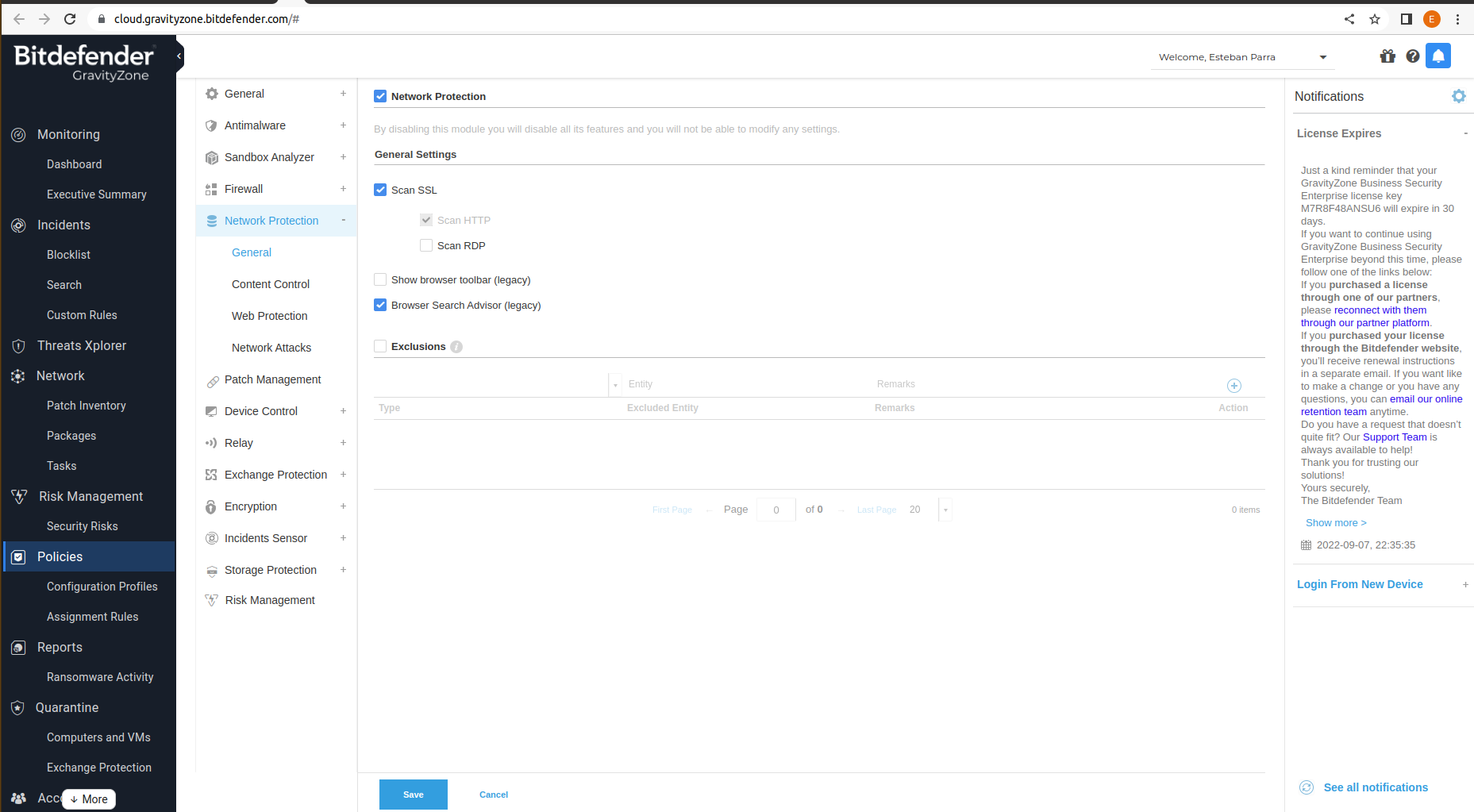Open the help question mark icon
The height and width of the screenshot is (812, 1474).
1412,56
